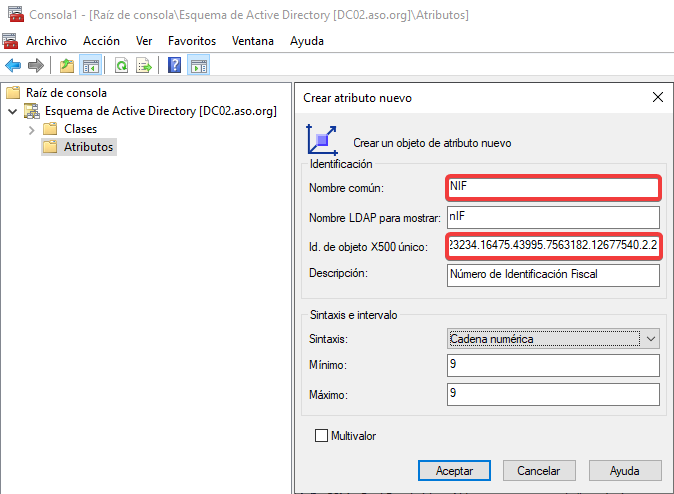
Task: Click the Export list toolbar icon
Action: pyautogui.click(x=144, y=66)
